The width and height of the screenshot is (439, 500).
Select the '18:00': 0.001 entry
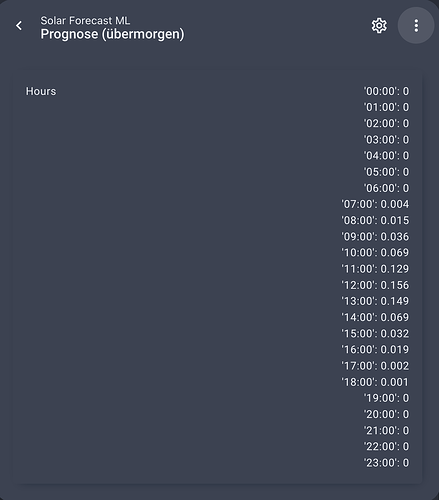point(375,382)
